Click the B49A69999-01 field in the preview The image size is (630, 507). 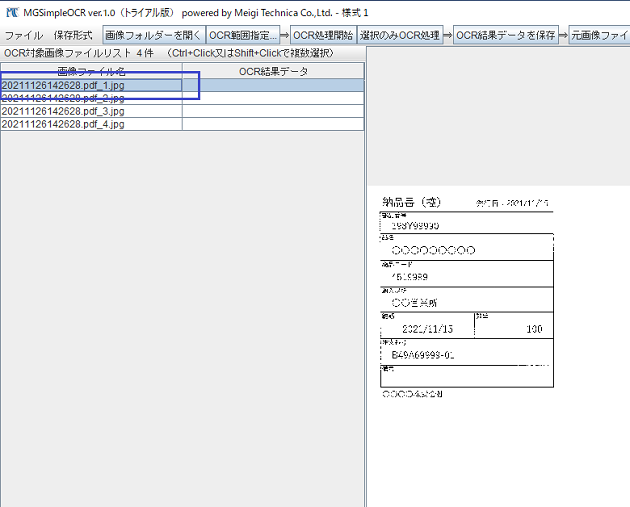coord(423,355)
